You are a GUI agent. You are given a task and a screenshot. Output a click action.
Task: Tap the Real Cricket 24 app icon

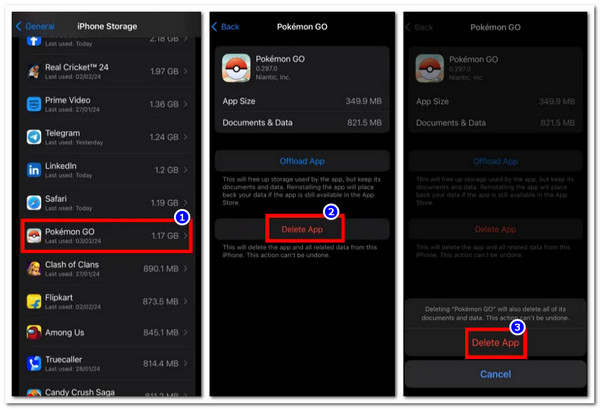pyautogui.click(x=34, y=71)
